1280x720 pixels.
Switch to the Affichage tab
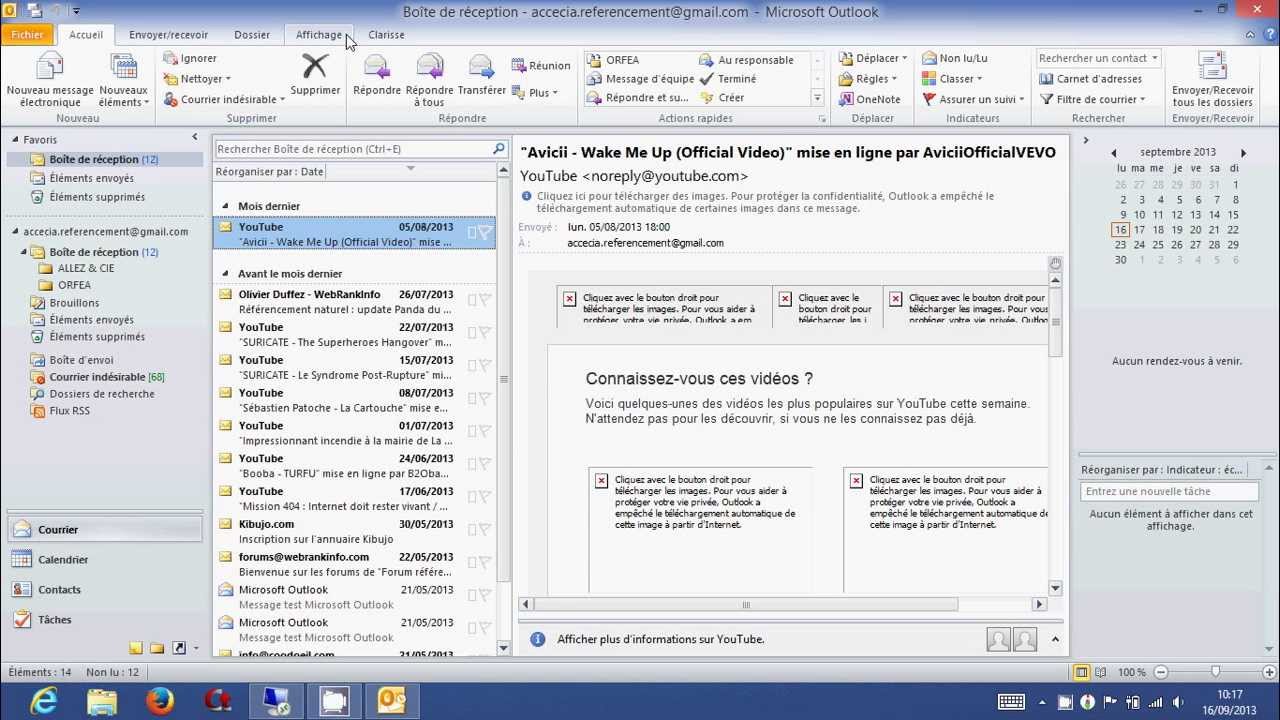coord(319,35)
